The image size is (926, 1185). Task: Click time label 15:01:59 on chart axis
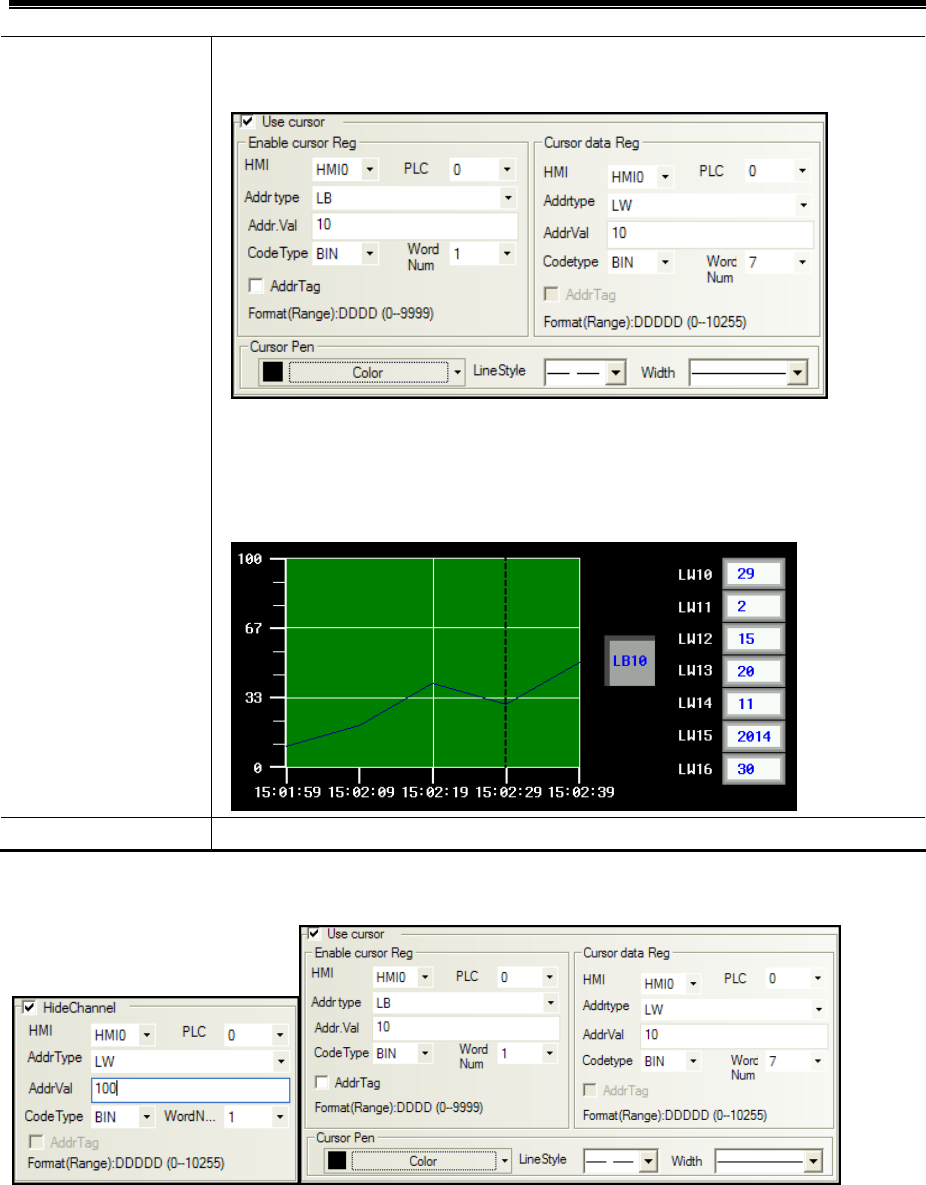click(x=287, y=792)
